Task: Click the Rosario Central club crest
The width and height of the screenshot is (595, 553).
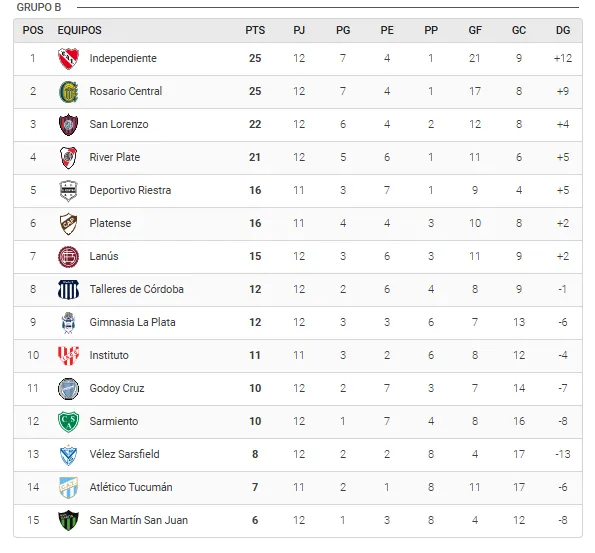Action: coord(68,91)
